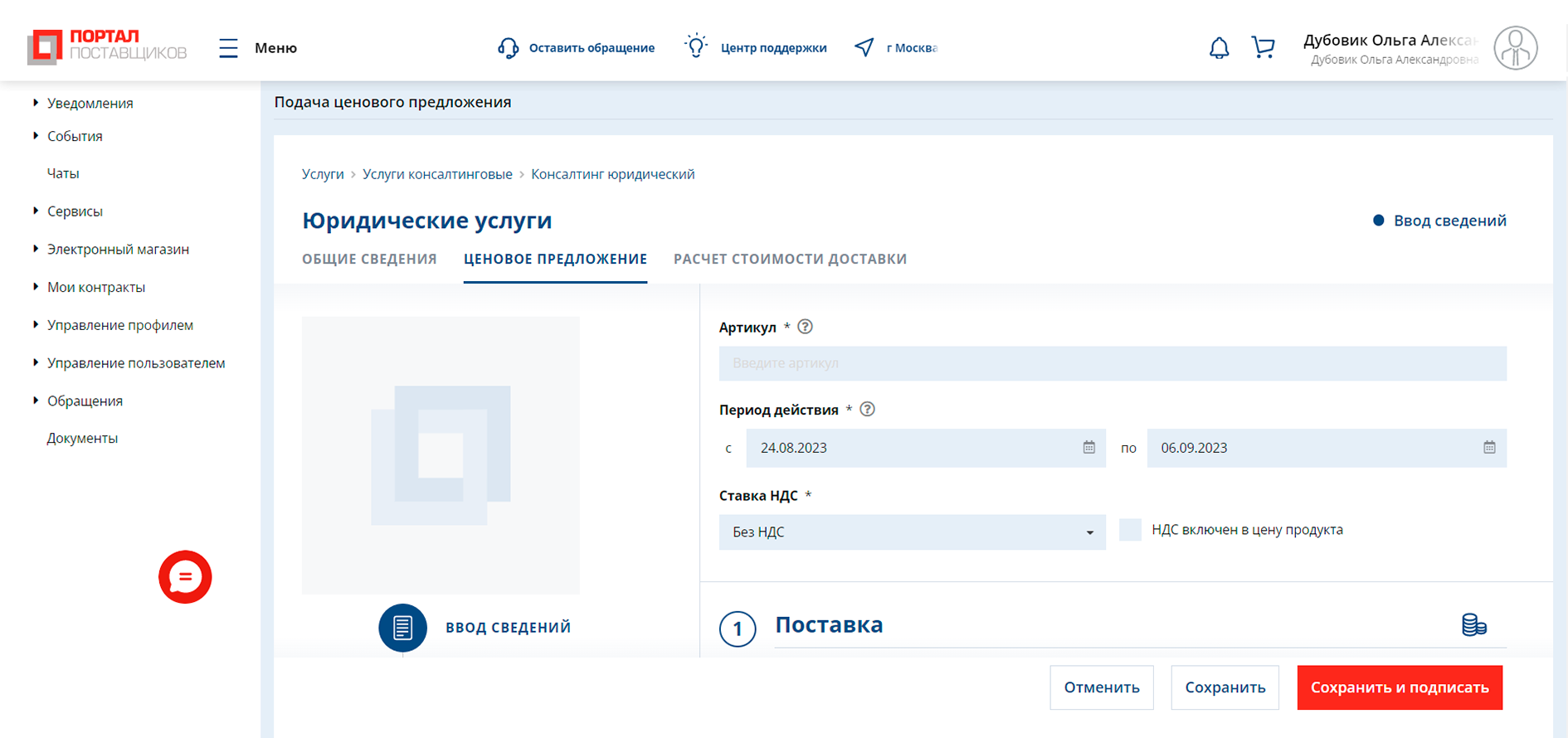Click the Портал Поставщиков logo
The width and height of the screenshot is (1568, 738).
pos(107,46)
